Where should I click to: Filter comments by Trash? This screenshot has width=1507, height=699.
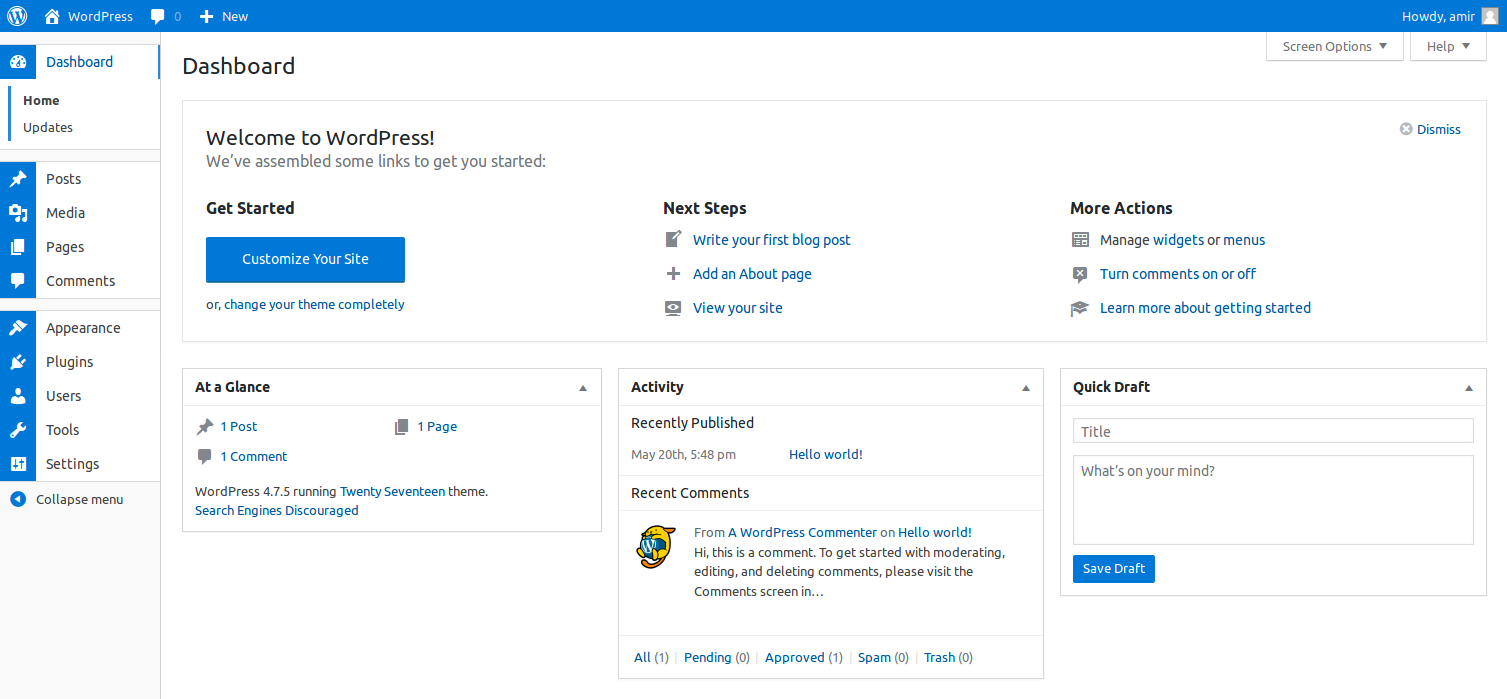click(x=939, y=657)
